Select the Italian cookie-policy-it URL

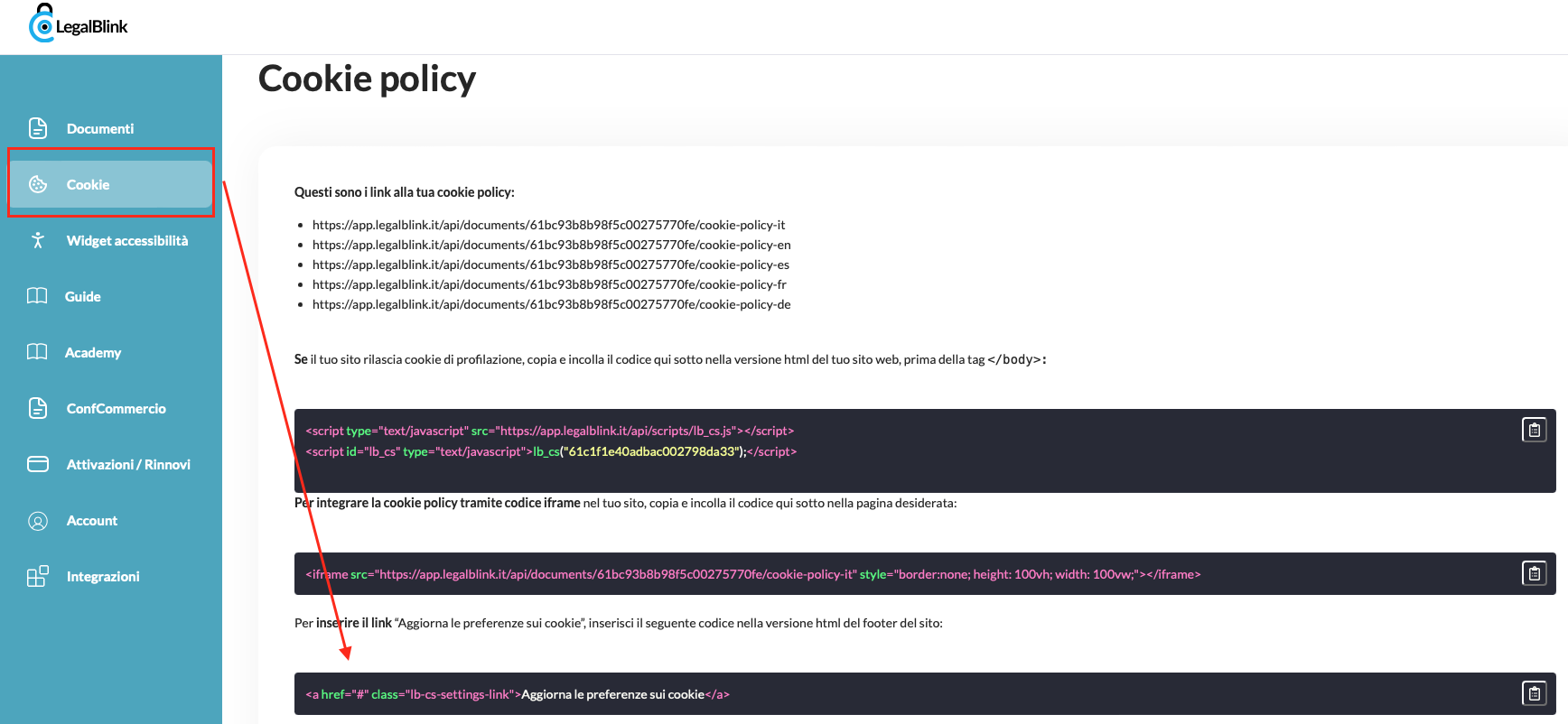coord(548,225)
